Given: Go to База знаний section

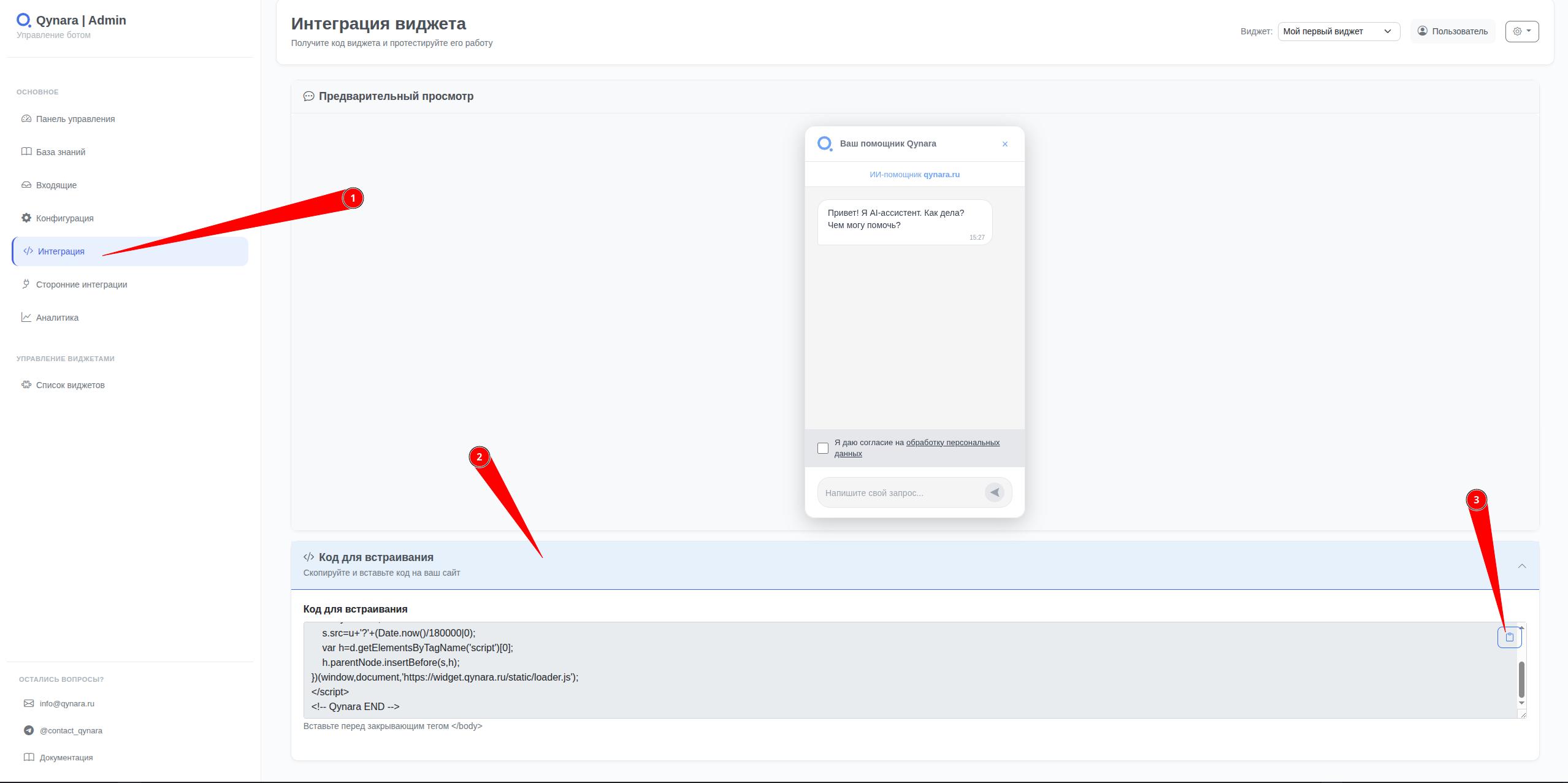Looking at the screenshot, I should [x=60, y=152].
